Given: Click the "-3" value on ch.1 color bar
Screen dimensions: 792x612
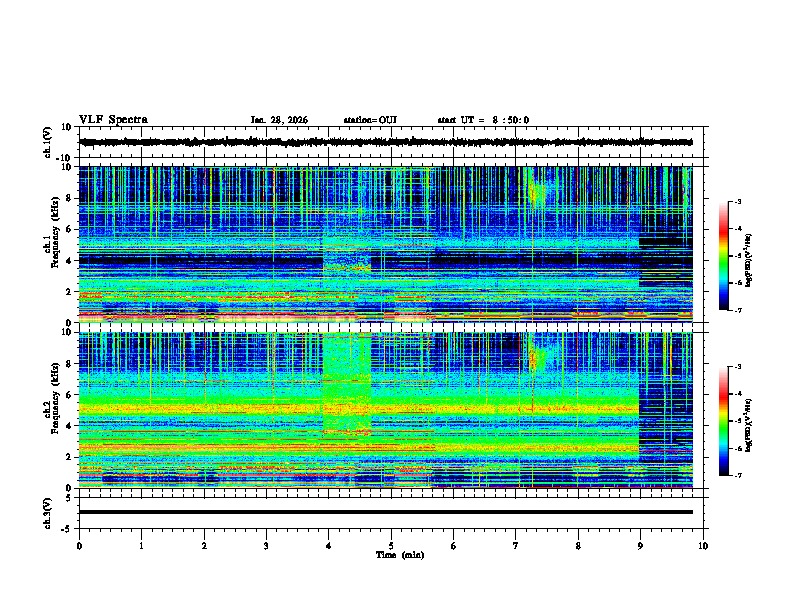Looking at the screenshot, I should point(737,201).
